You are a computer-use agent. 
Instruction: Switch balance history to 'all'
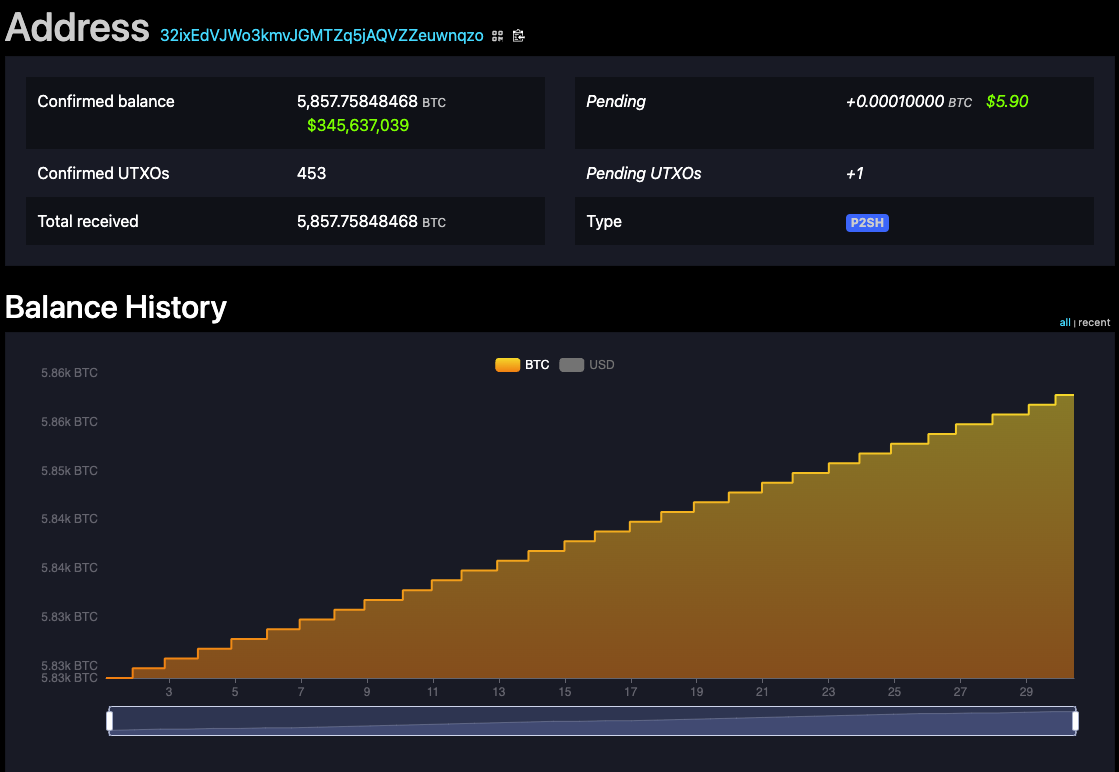coord(1065,322)
